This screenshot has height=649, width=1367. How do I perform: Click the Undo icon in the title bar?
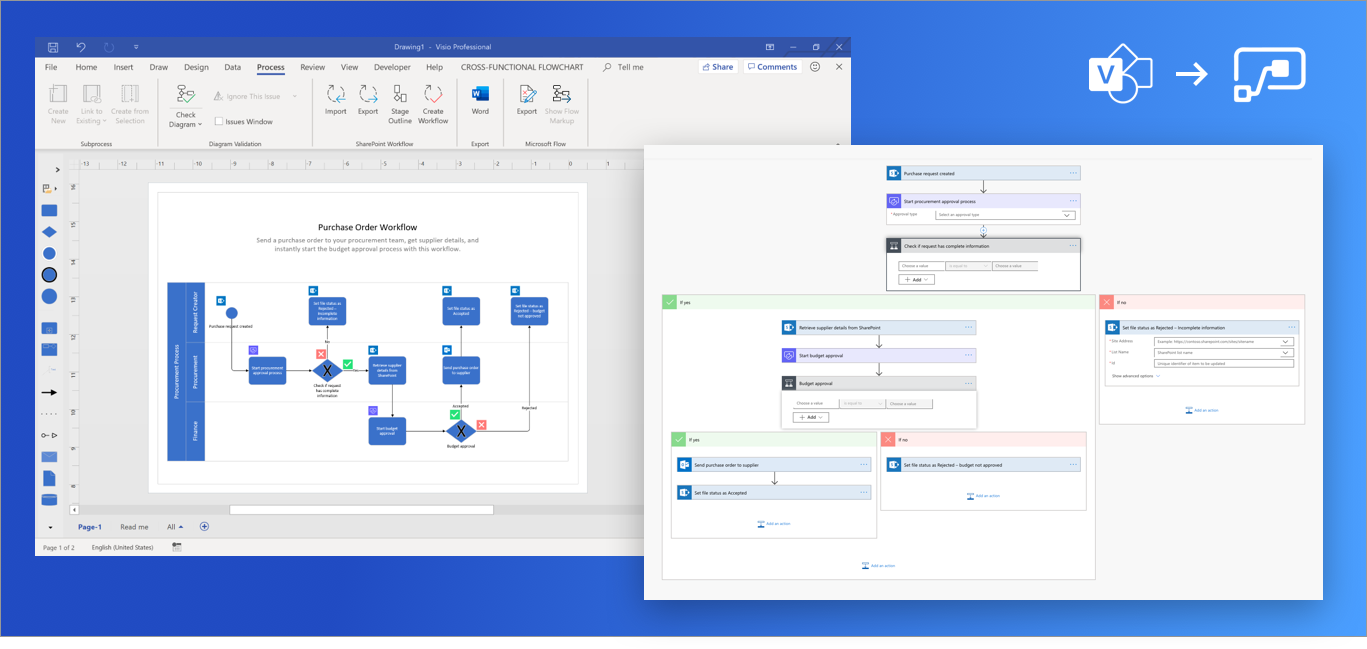click(x=79, y=46)
